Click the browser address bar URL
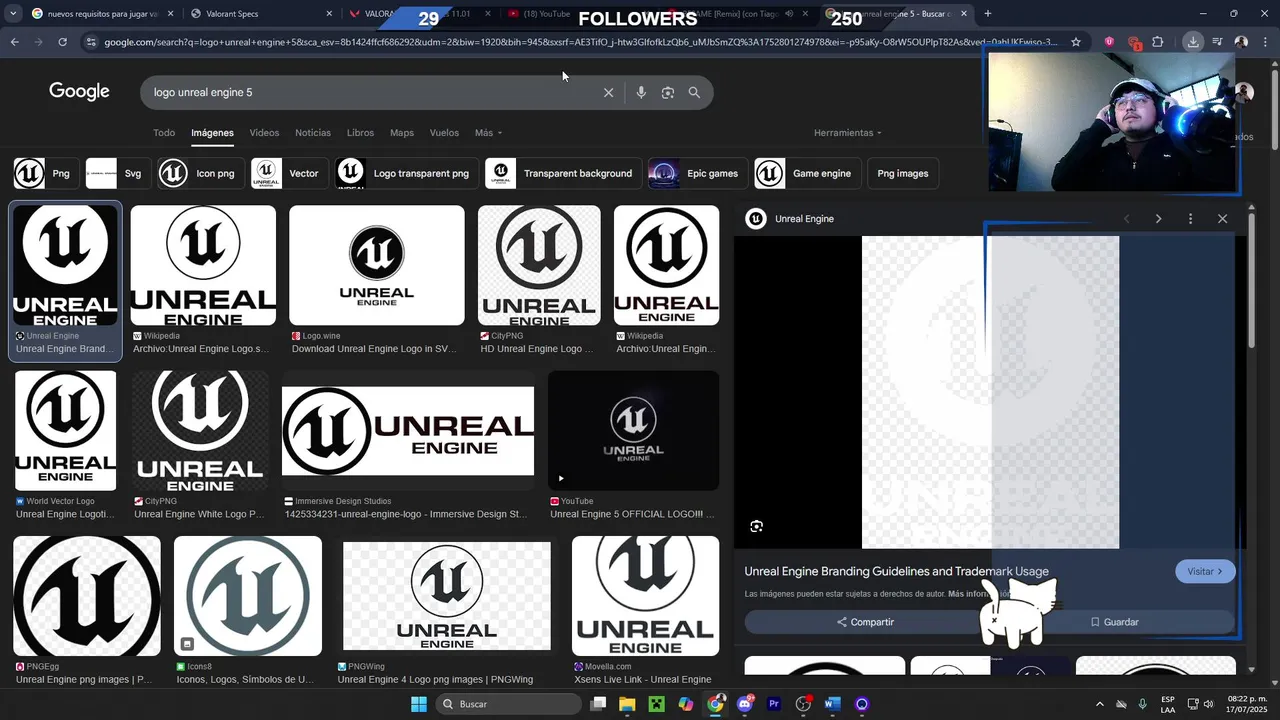The width and height of the screenshot is (1280, 720). (580, 42)
